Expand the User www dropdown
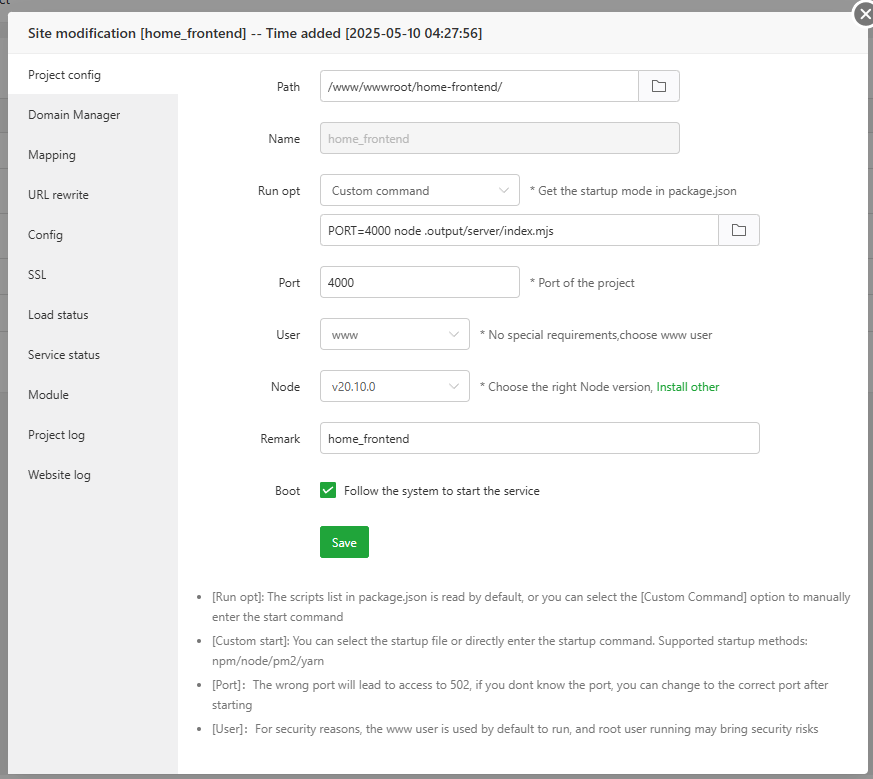The width and height of the screenshot is (873, 779). point(394,335)
